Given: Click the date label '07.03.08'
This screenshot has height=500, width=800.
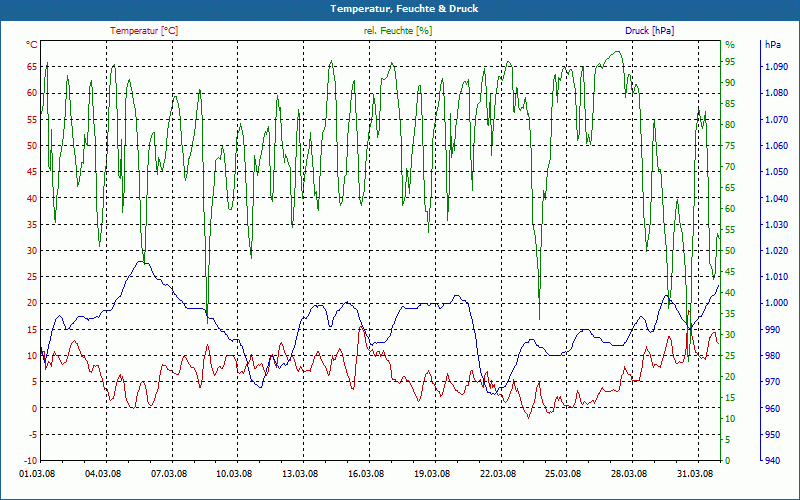Looking at the screenshot, I should [x=169, y=473].
